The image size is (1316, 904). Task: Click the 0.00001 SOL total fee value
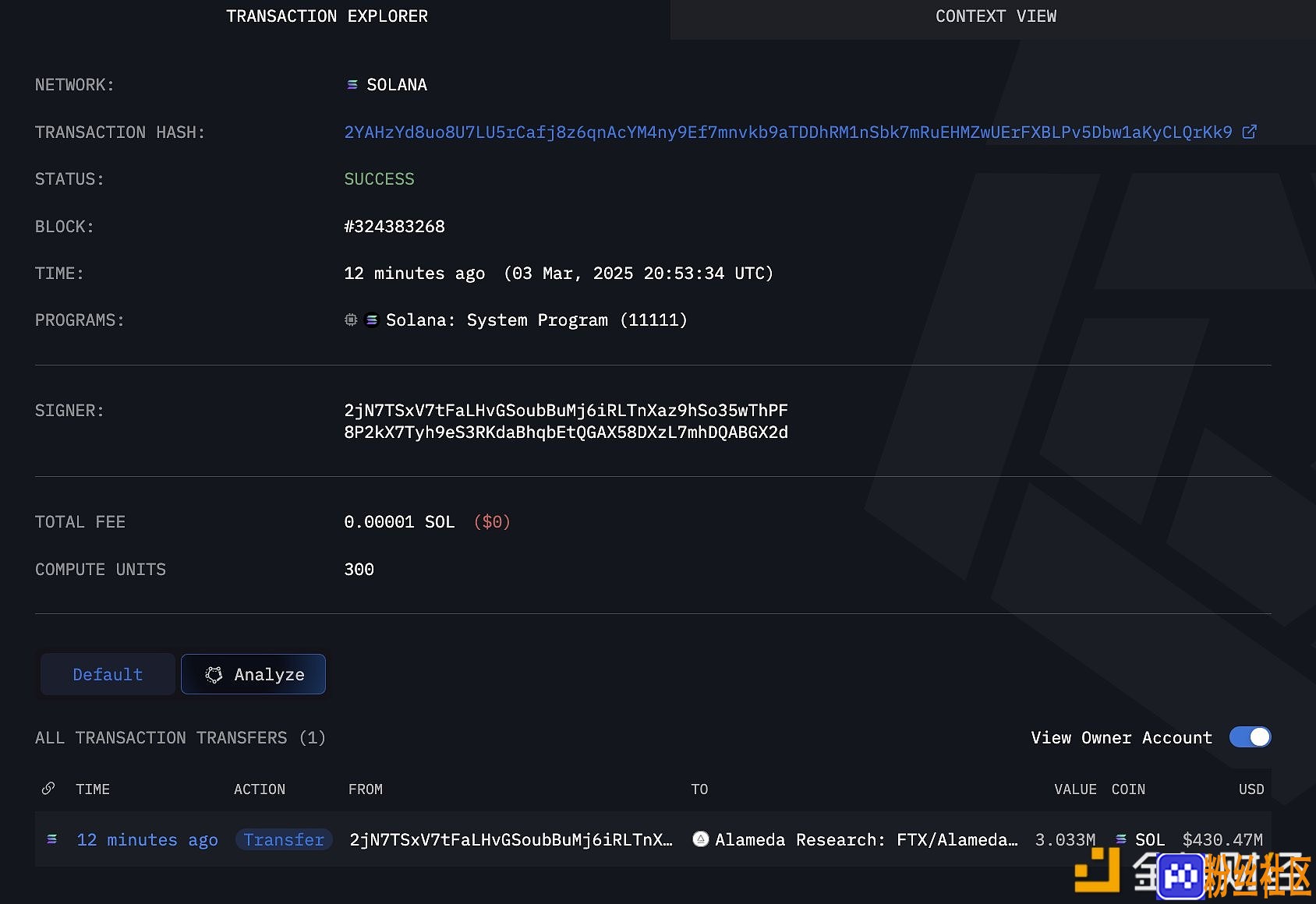coord(399,522)
